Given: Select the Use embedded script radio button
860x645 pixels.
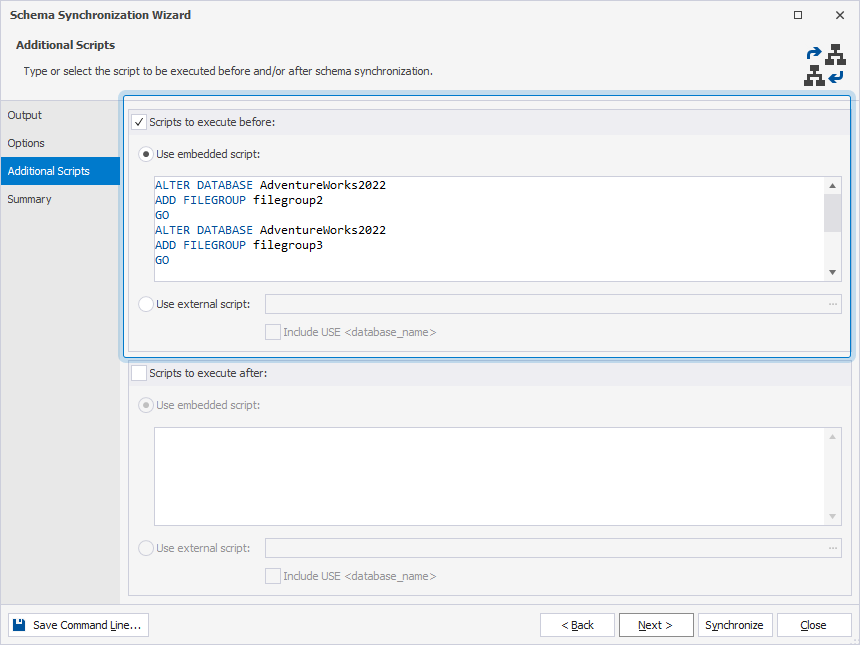Looking at the screenshot, I should pyautogui.click(x=145, y=153).
